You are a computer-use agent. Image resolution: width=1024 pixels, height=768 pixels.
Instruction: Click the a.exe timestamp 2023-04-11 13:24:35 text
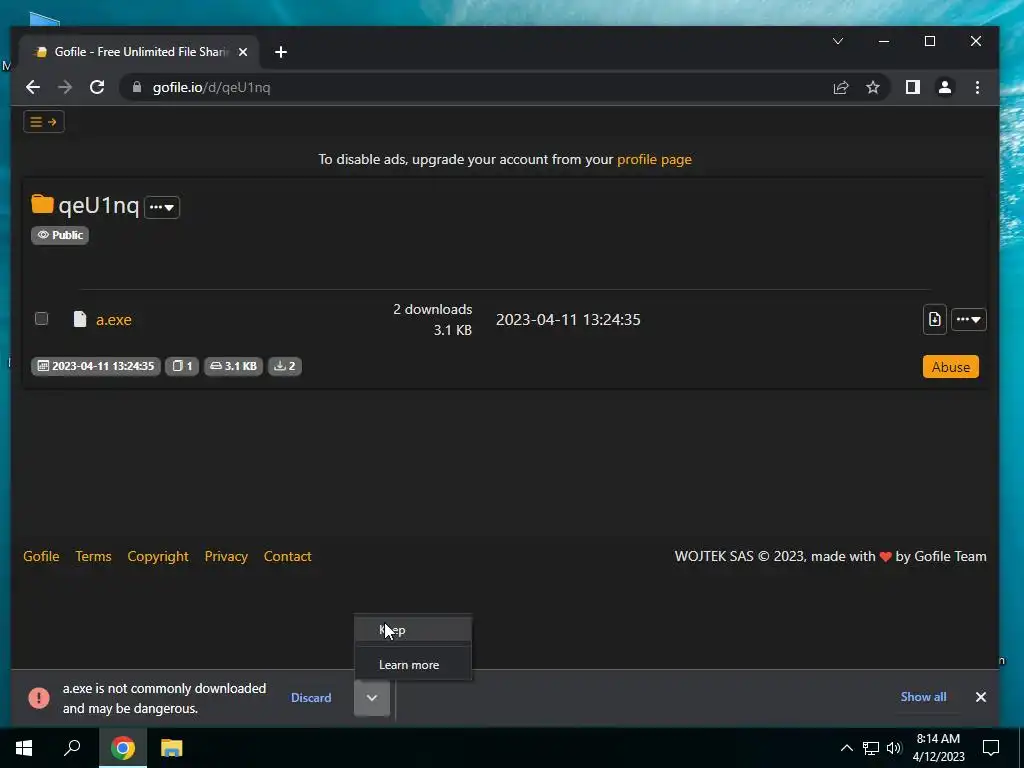pos(568,319)
